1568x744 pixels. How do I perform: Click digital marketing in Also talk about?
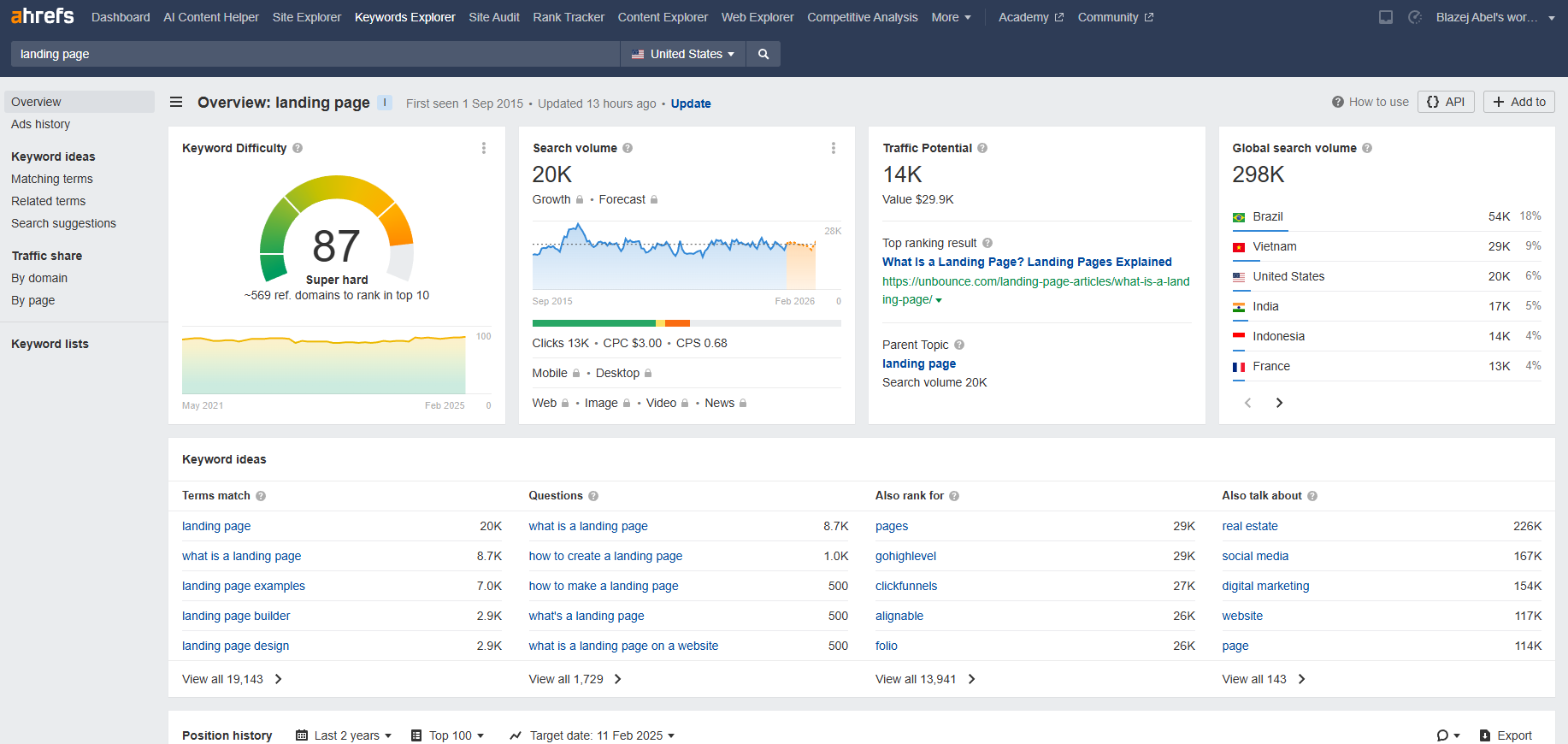point(1265,586)
